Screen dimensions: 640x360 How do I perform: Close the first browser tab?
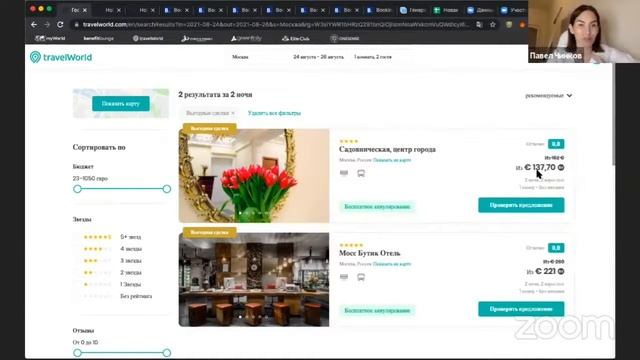[85, 10]
